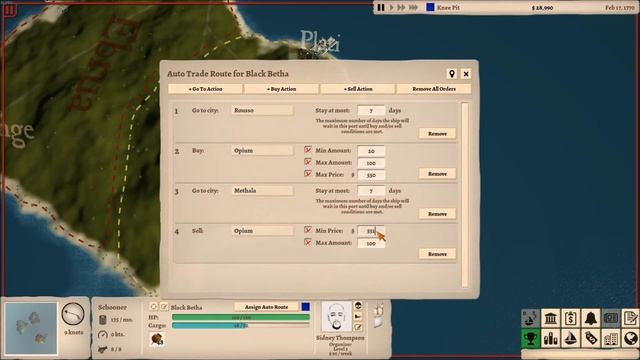Open the document with pencil contracts icon
Viewport: 640px width, 360px height.
click(x=630, y=318)
